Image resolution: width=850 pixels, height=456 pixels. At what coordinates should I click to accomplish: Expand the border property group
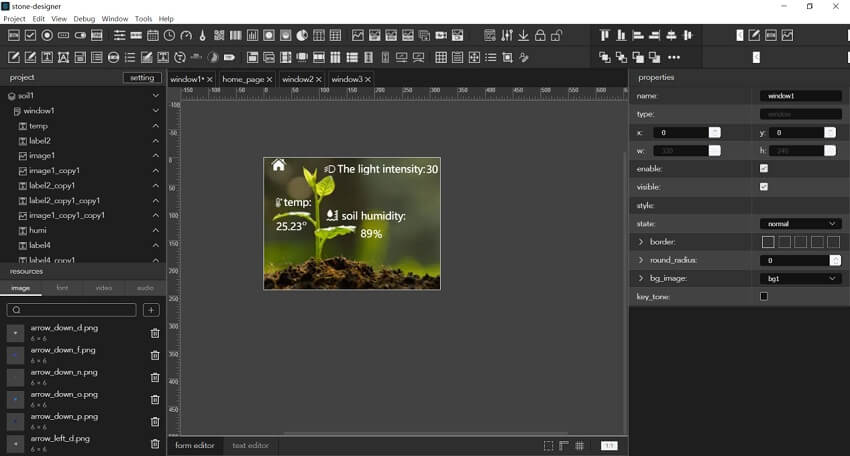pos(641,242)
